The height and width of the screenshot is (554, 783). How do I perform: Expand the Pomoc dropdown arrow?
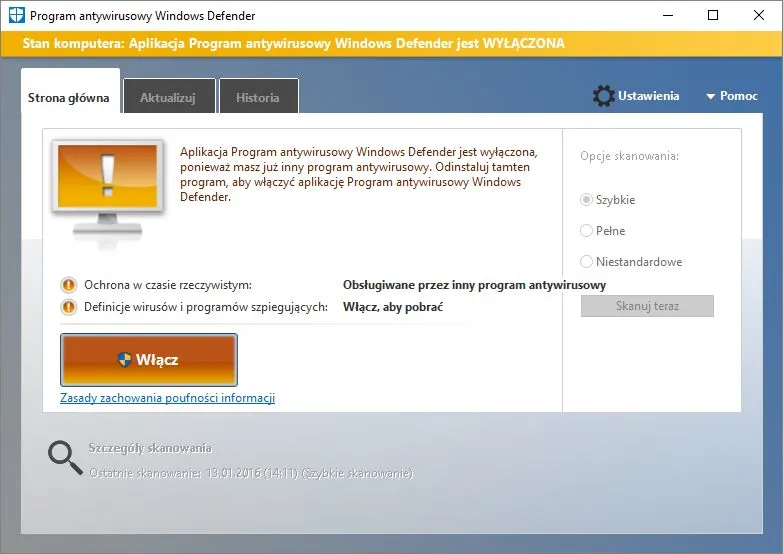[711, 97]
